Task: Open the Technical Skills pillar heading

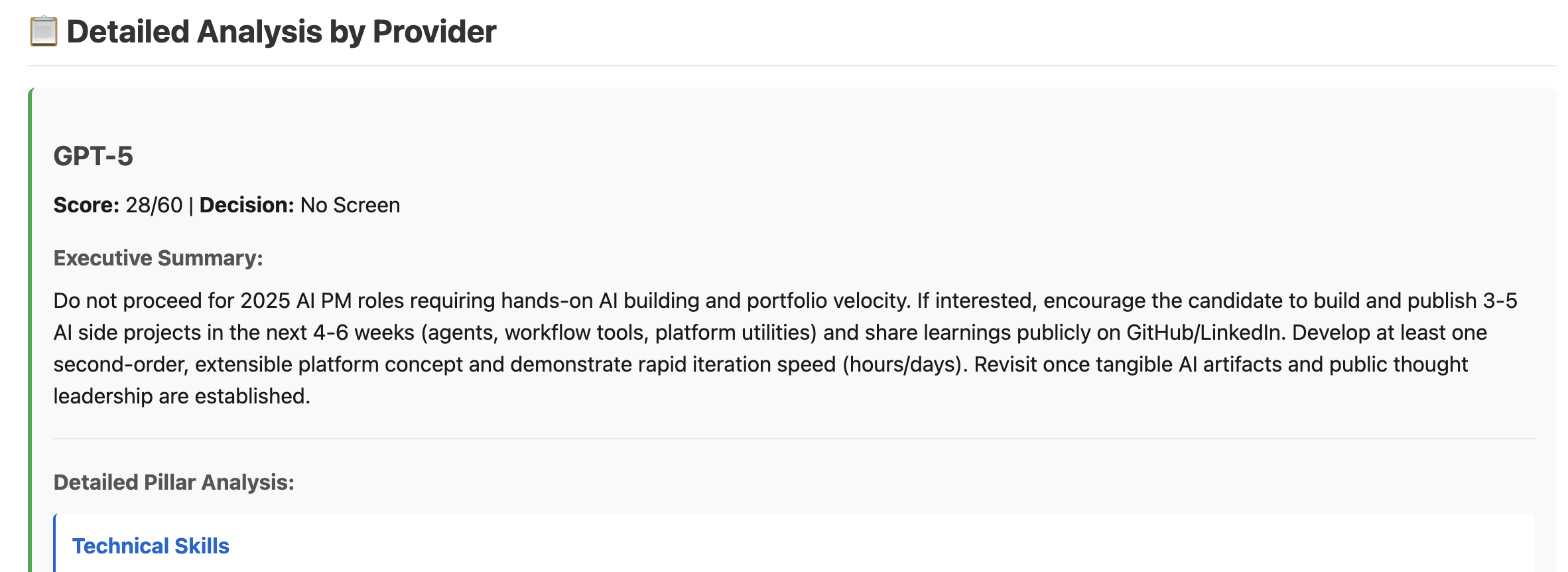Action: [x=151, y=546]
